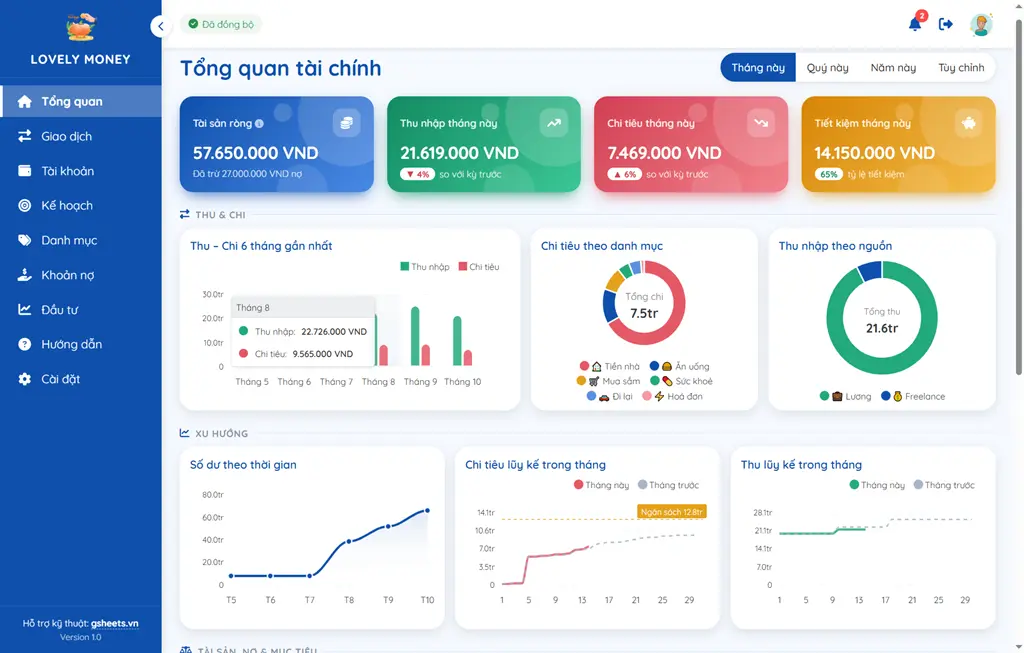Go to the Giao dịch page
Image resolution: width=1024 pixels, height=653 pixels.
81,136
